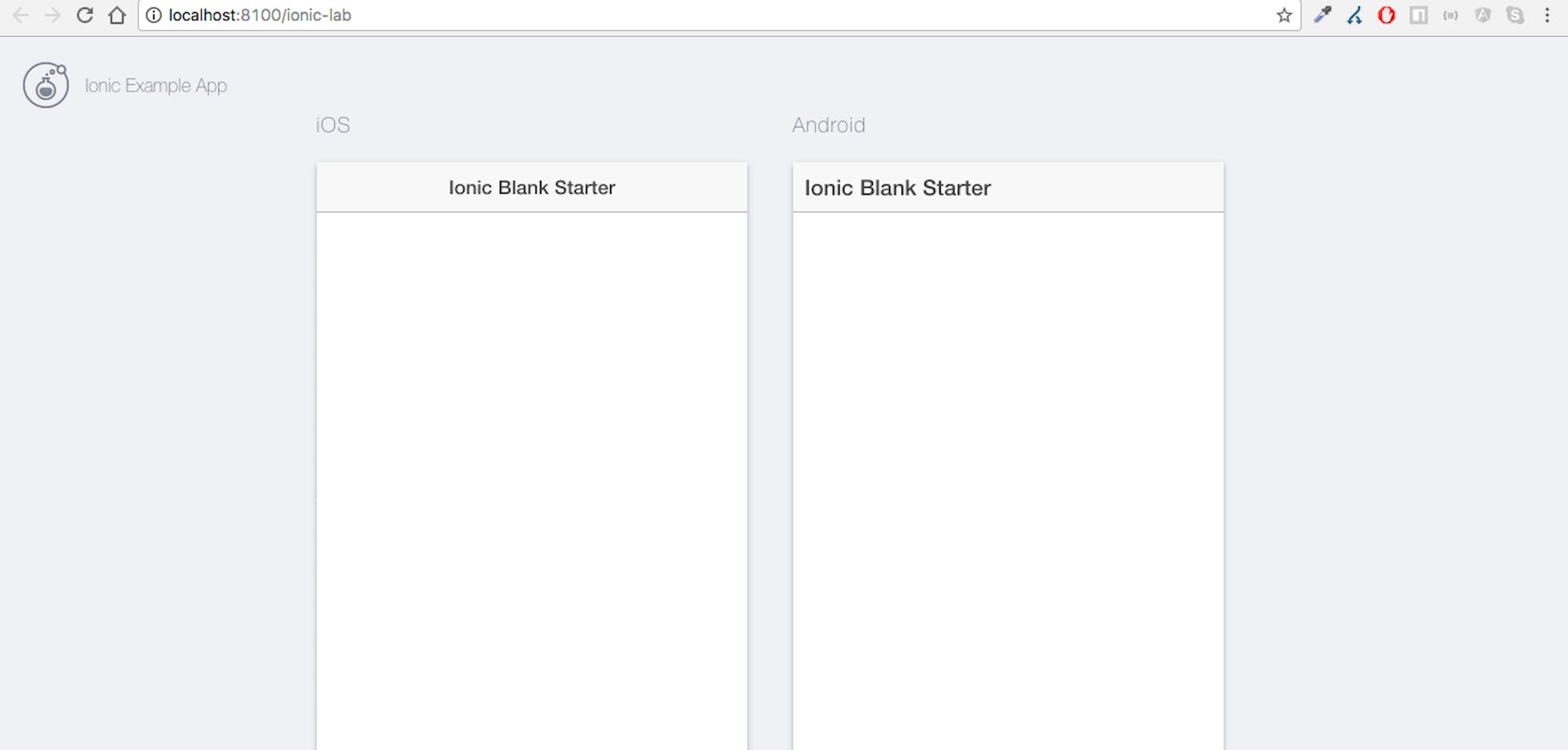Click the gray N extension icon

click(x=1419, y=15)
